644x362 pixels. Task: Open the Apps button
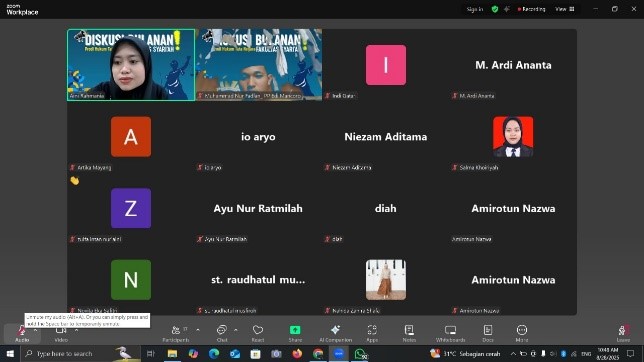(372, 333)
